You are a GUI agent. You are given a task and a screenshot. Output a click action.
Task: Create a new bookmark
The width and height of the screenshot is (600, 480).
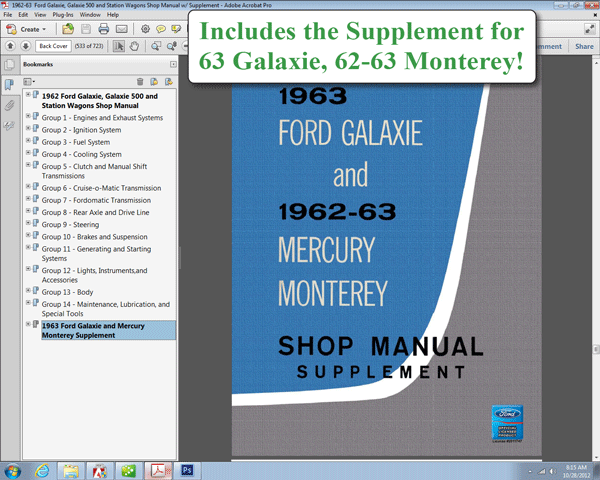[x=154, y=82]
